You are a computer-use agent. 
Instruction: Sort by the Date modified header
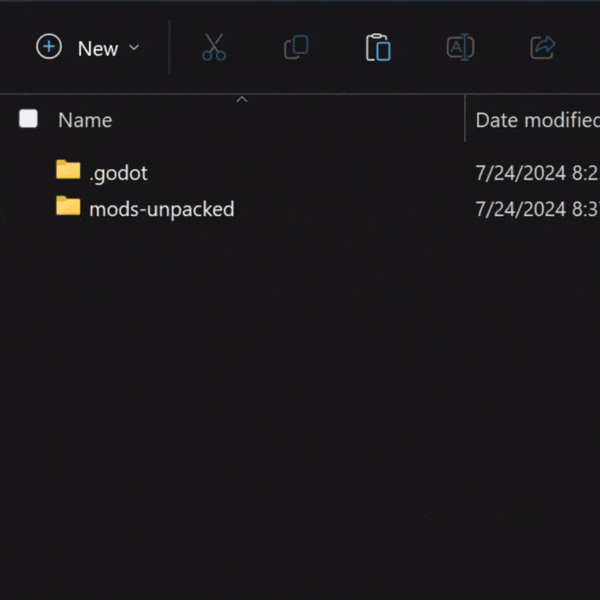[x=535, y=120]
